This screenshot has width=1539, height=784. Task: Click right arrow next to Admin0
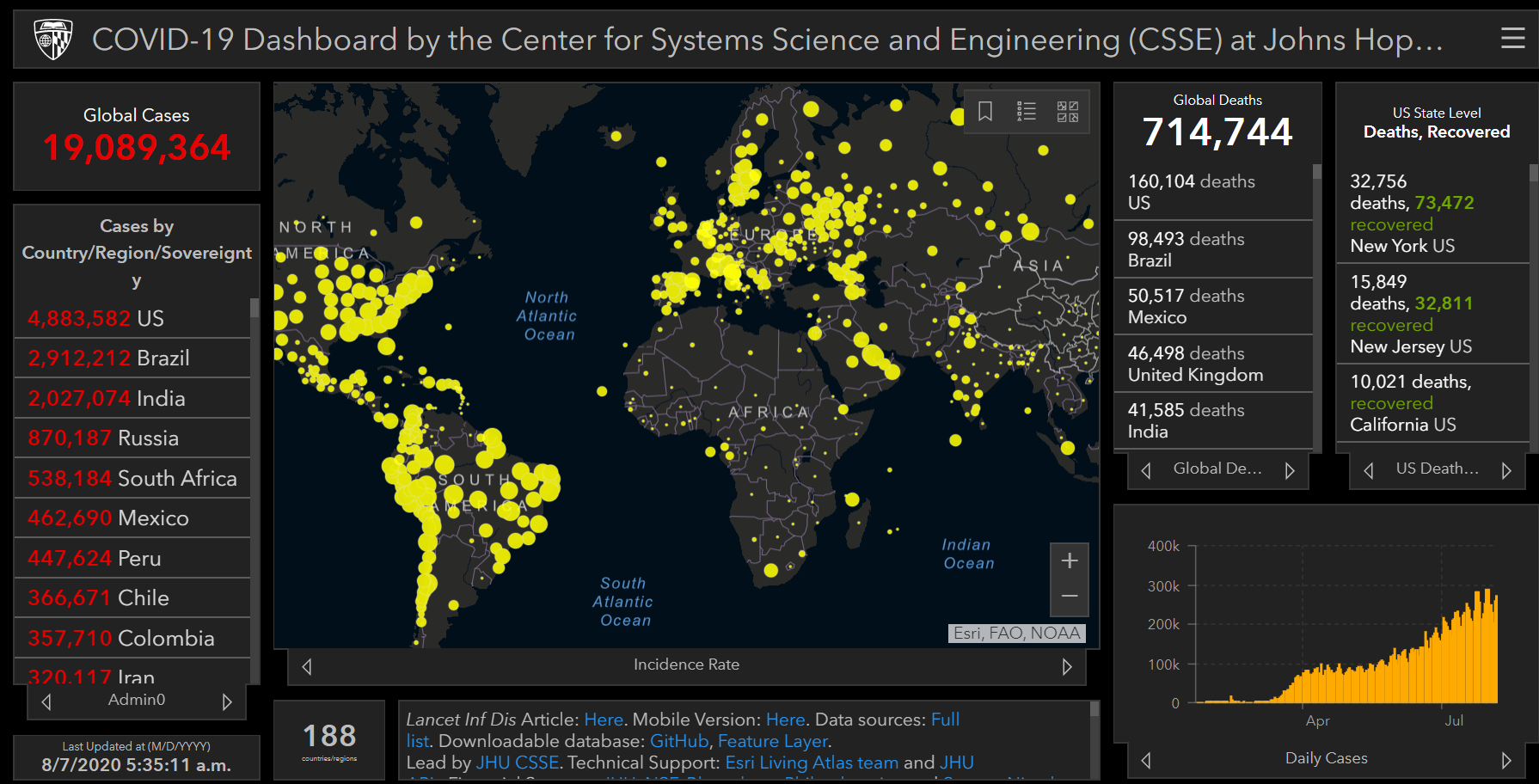pyautogui.click(x=227, y=701)
